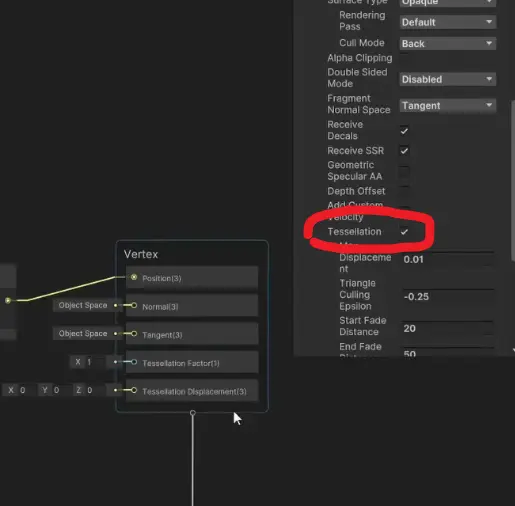Open the Rendering Pass Default dropdown
Viewport: 515px width, 506px height.
448,22
